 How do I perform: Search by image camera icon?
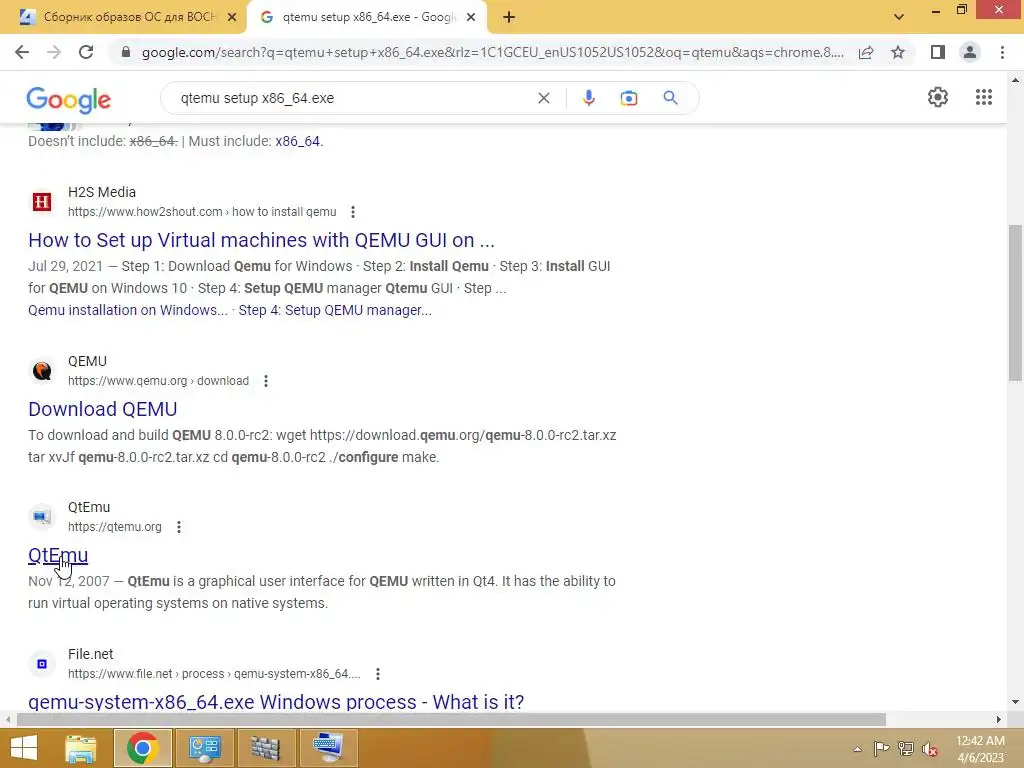click(629, 98)
